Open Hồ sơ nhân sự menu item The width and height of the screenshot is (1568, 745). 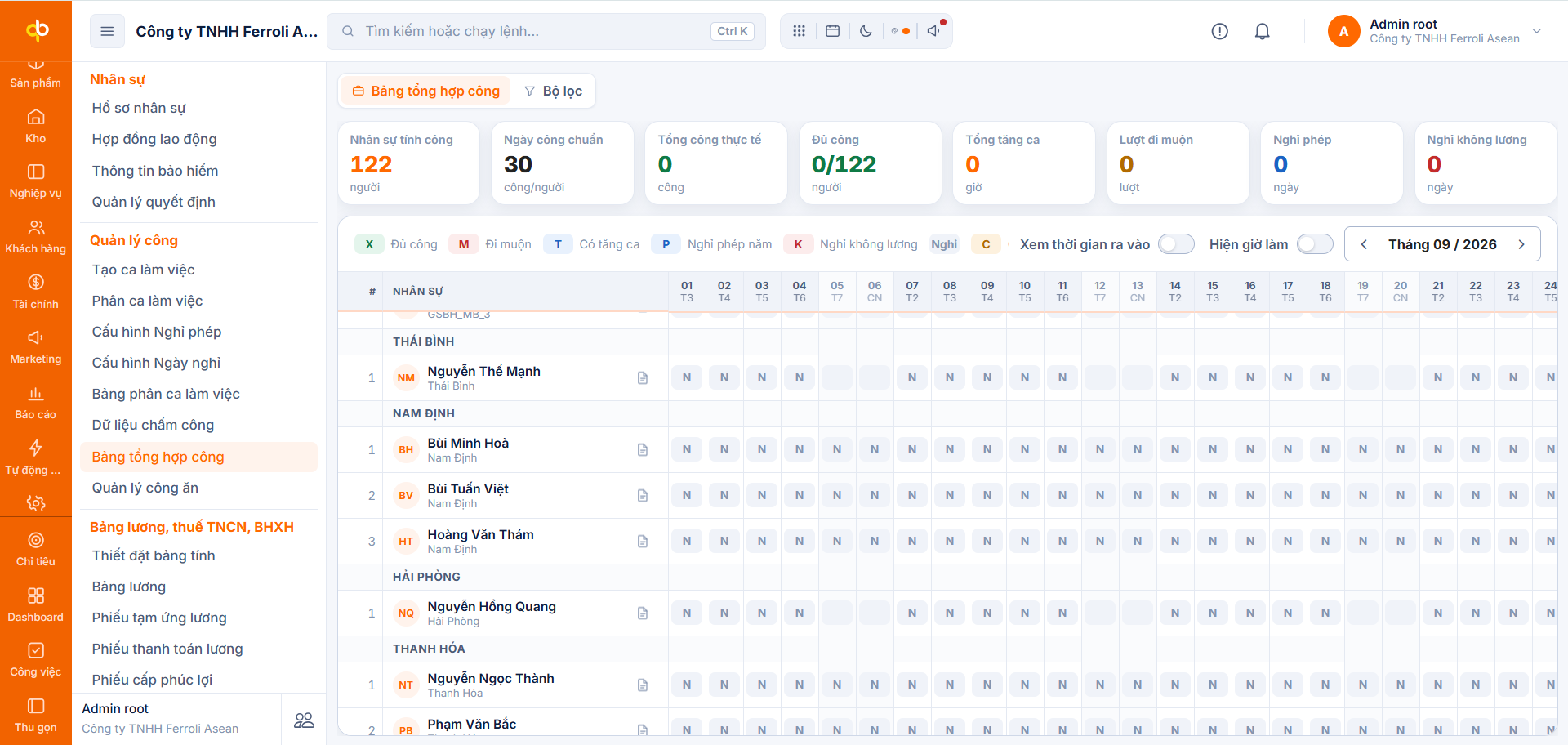coord(198,108)
